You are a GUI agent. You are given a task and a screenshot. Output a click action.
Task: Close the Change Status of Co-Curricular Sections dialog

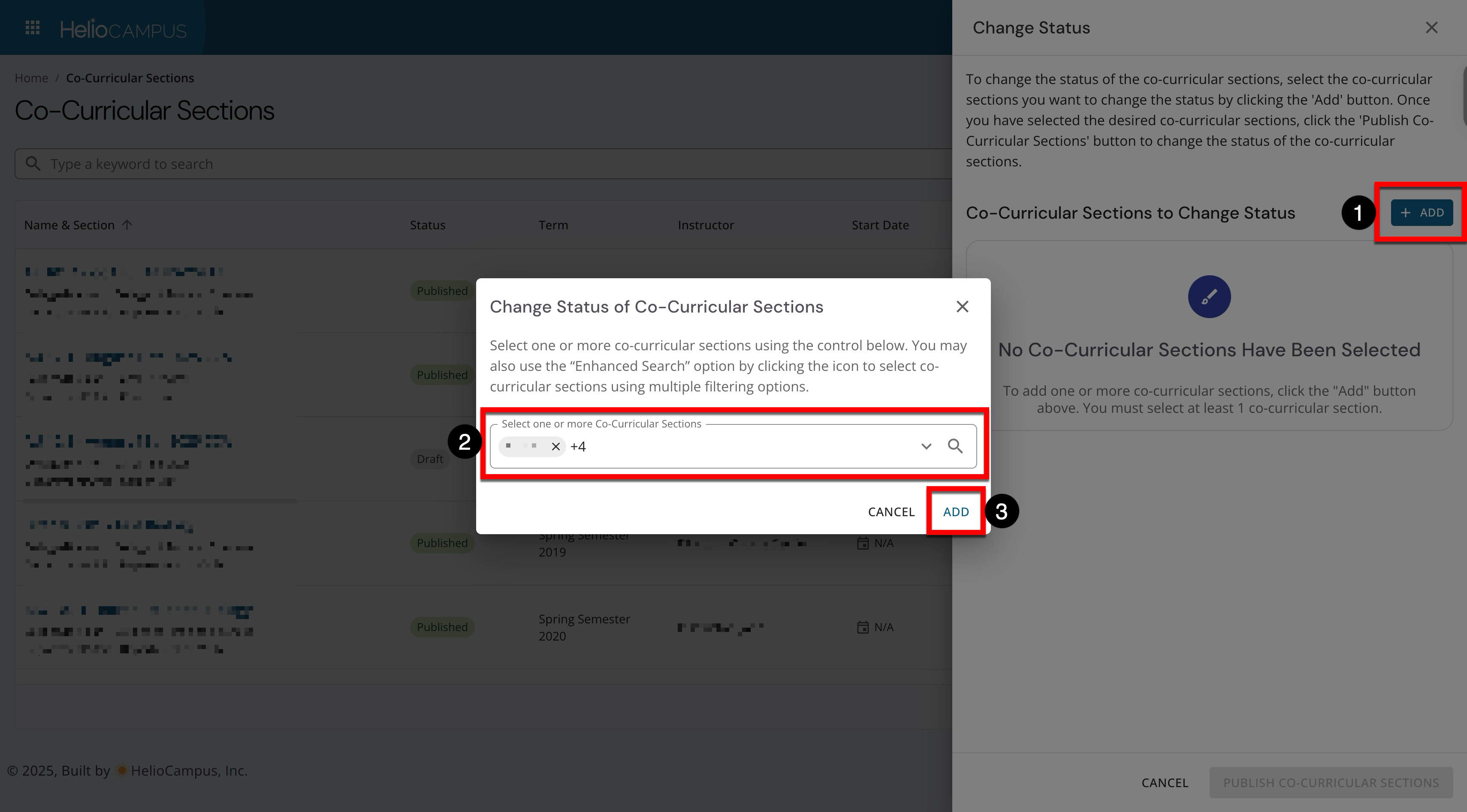click(x=962, y=307)
